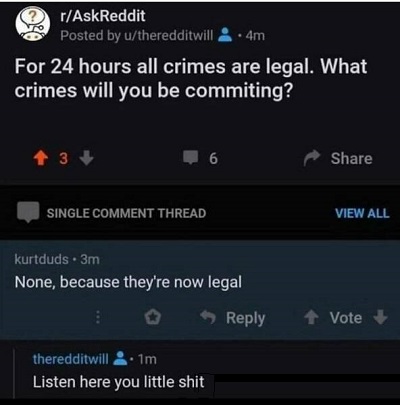Open kurtduds' user profile
The width and height of the screenshot is (400, 405).
point(42,259)
